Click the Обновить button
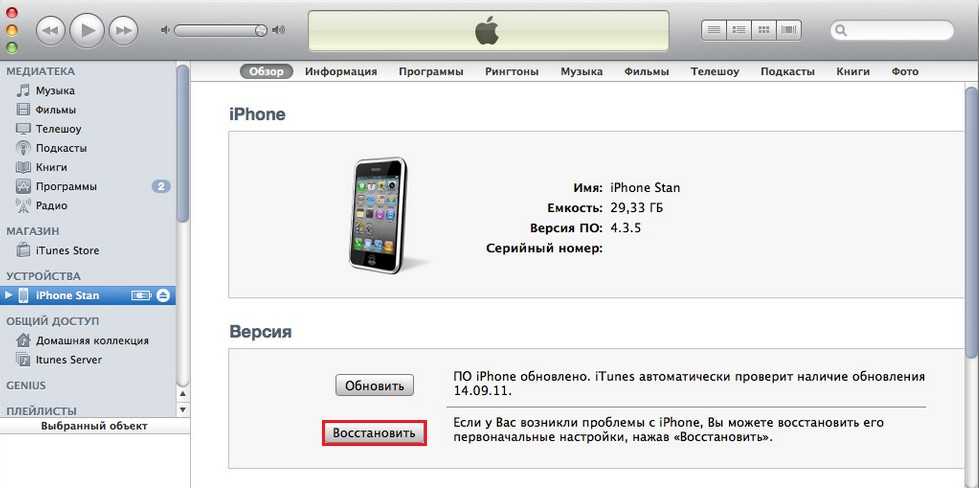This screenshot has width=979, height=488. pyautogui.click(x=375, y=386)
